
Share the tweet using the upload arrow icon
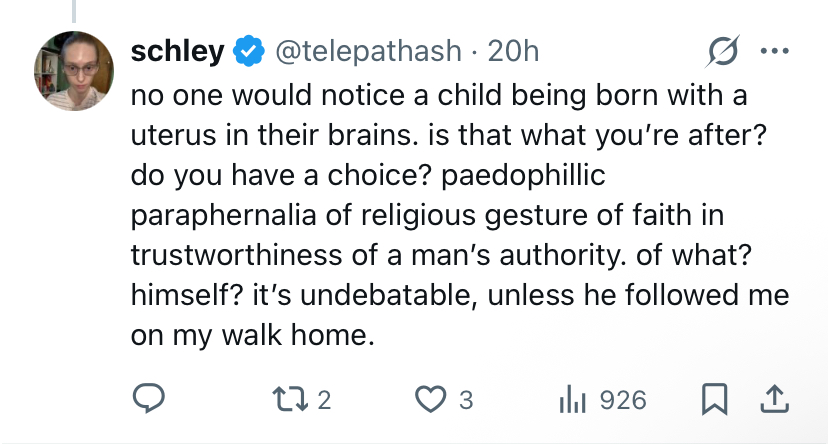(774, 399)
